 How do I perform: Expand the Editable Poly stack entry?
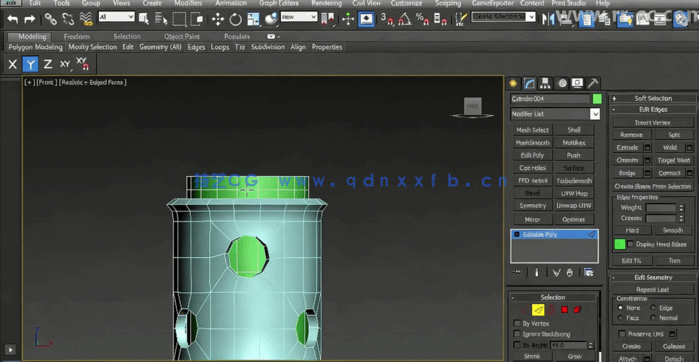[517, 234]
